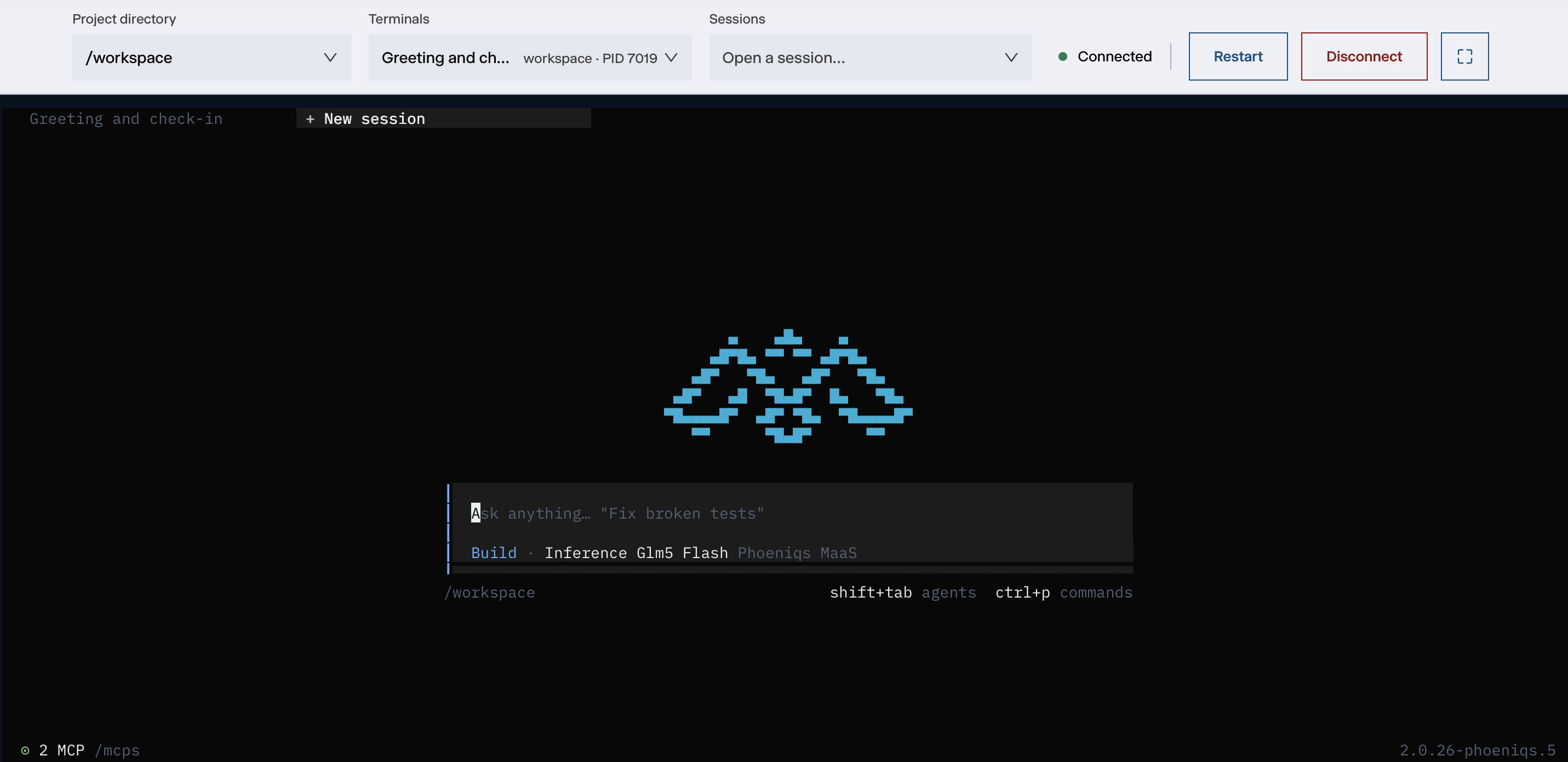1568x762 pixels.
Task: Click the Phoeniqs MaaS provider text
Action: tap(797, 553)
